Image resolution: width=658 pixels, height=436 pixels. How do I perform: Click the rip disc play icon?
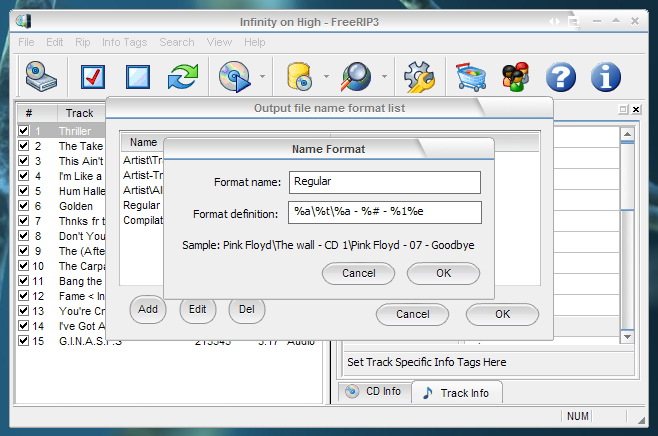click(x=234, y=76)
